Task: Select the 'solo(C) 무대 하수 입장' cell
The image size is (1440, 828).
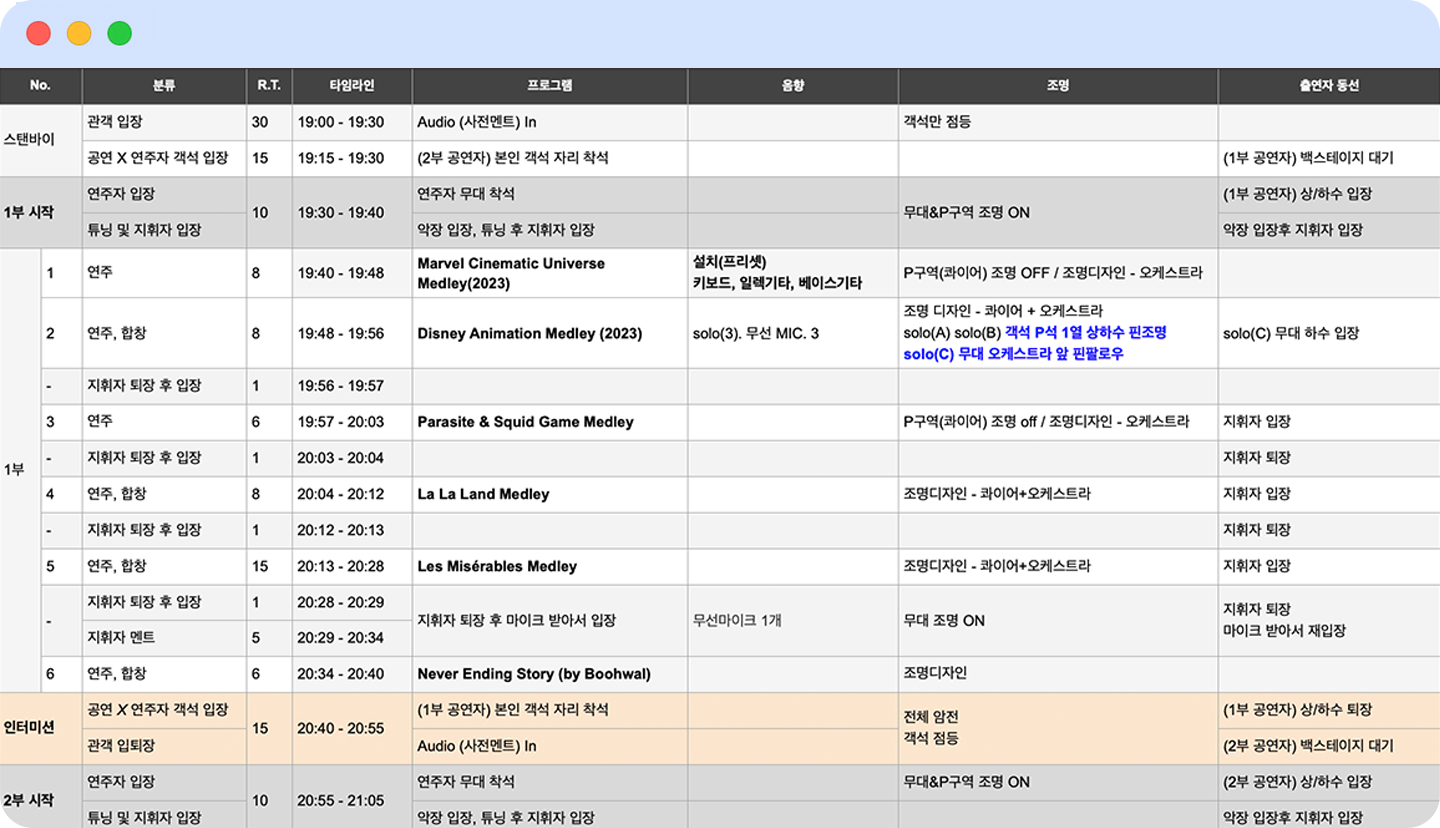Action: pyautogui.click(x=1328, y=333)
